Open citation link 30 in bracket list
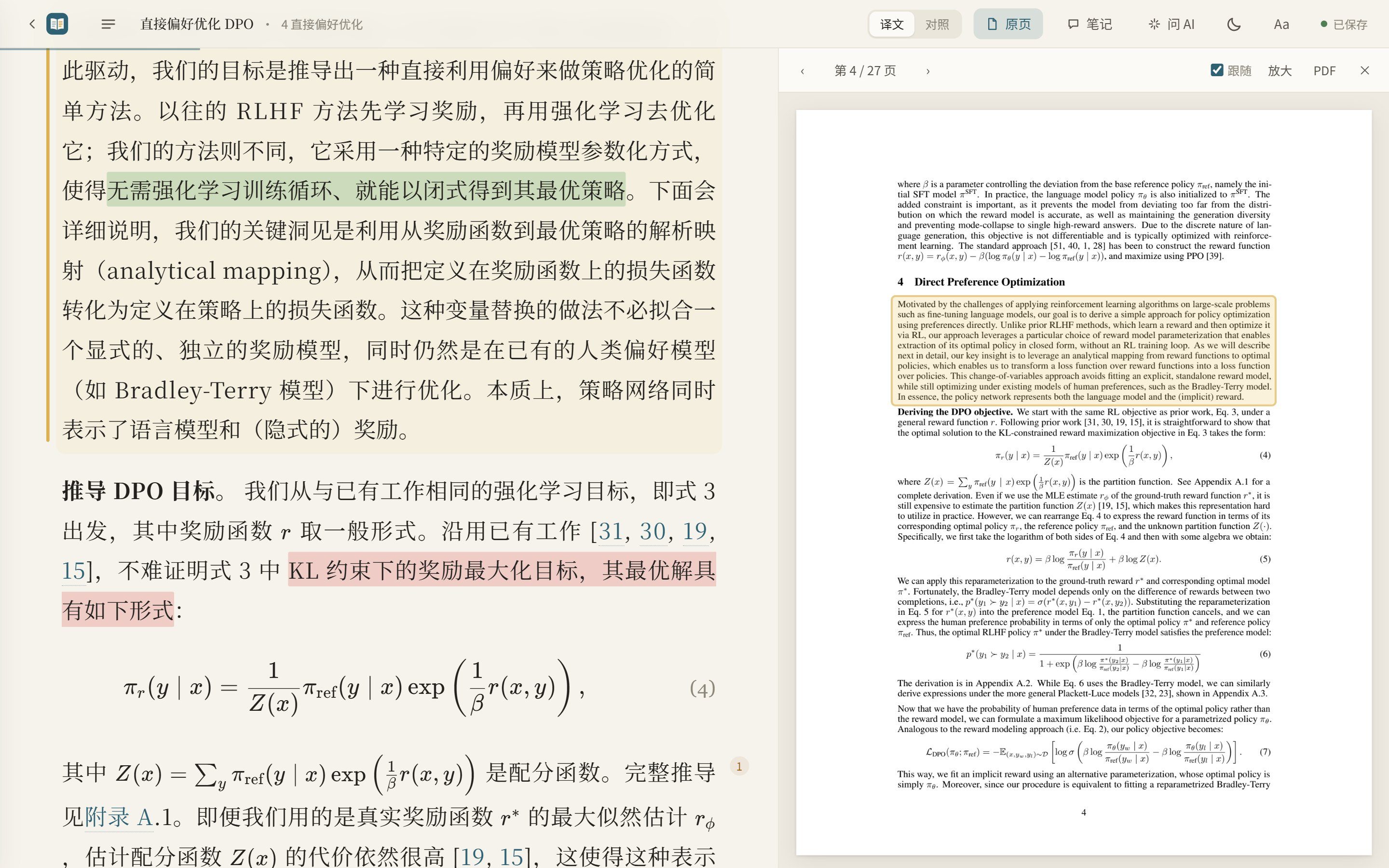1389x868 pixels. 653,531
